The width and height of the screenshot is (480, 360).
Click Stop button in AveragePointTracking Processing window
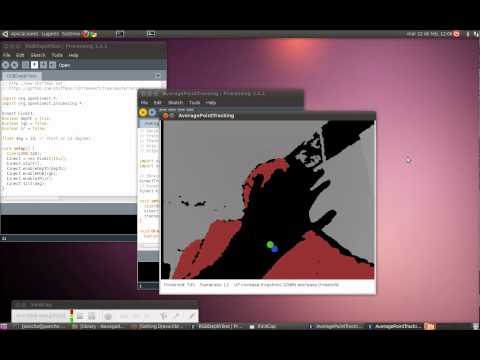pos(152,112)
